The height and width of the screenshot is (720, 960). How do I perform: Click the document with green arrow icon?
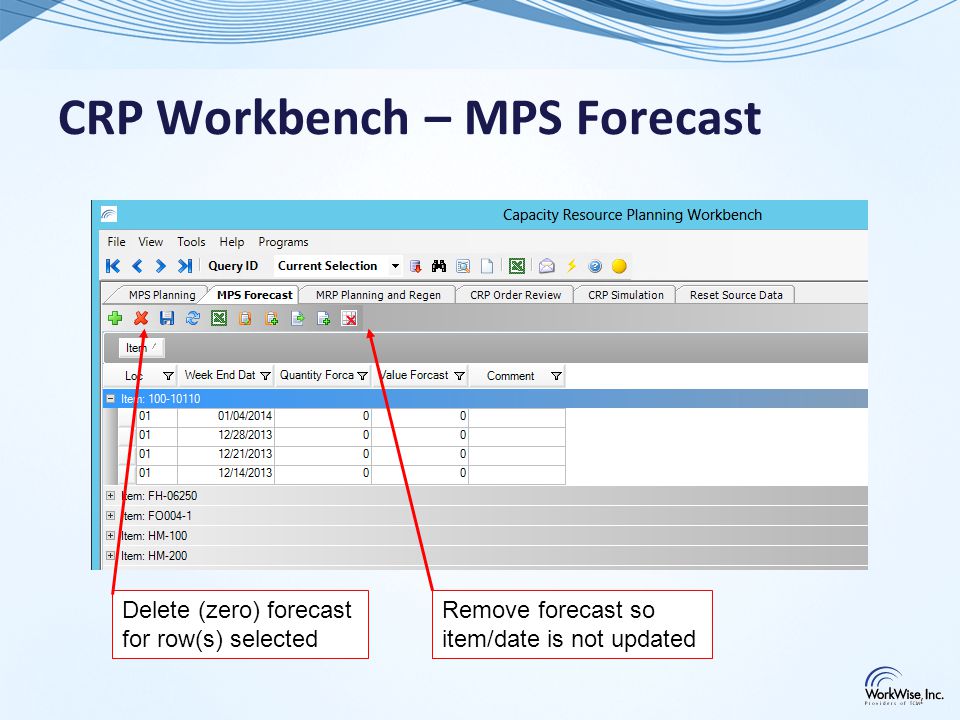(x=298, y=318)
